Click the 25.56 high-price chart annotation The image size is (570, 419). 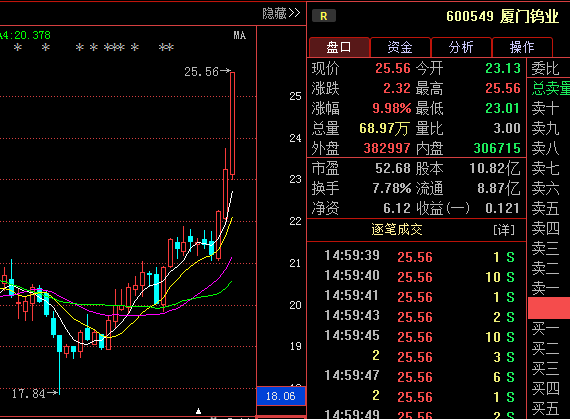207,72
